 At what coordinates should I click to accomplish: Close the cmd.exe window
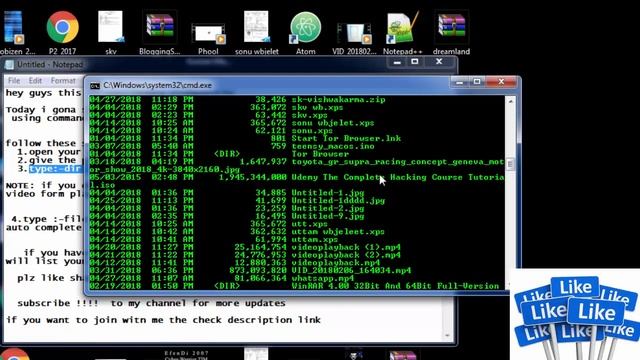[x=501, y=82]
